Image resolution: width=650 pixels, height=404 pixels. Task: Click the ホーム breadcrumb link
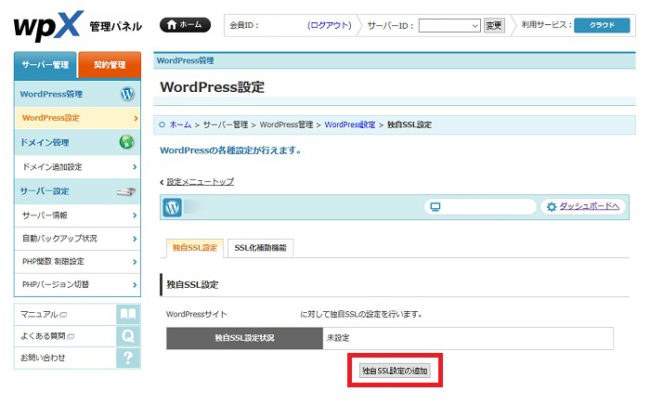pyautogui.click(x=180, y=125)
